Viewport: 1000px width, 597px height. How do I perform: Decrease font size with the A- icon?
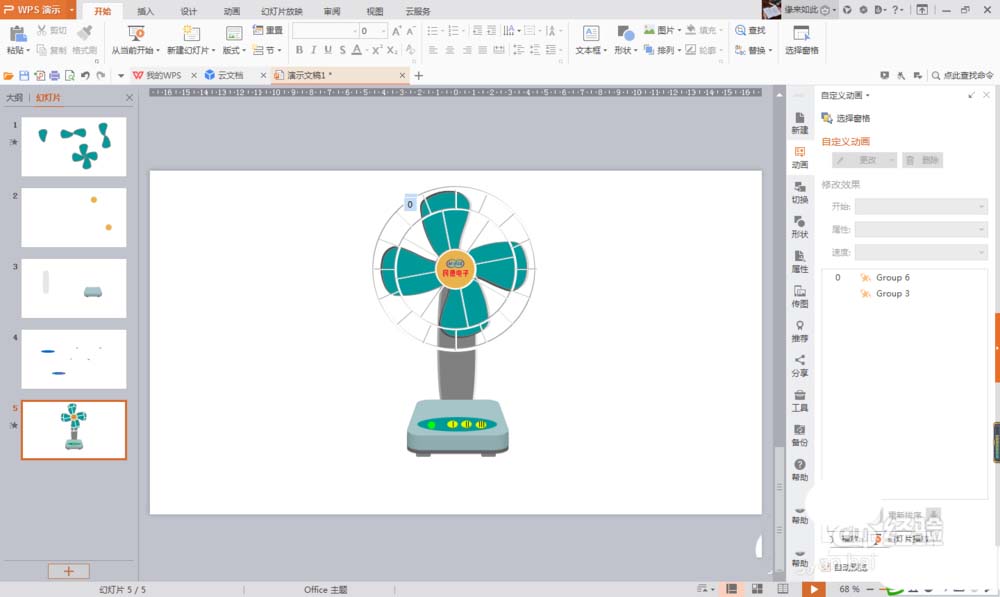411,31
